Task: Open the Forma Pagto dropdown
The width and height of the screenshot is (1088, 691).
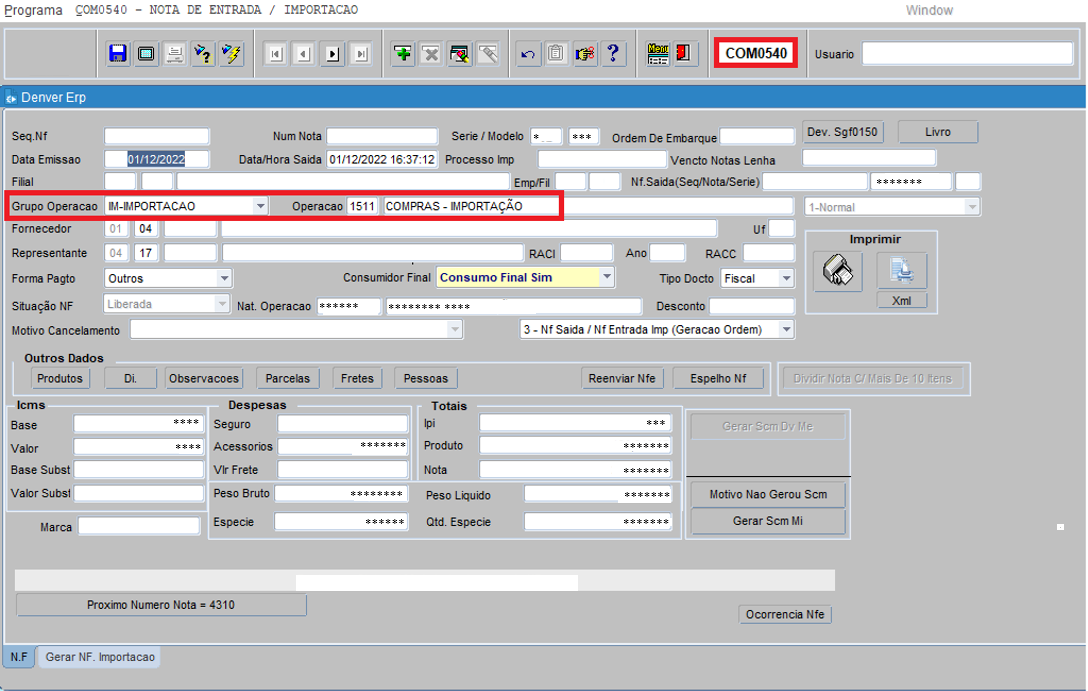Action: 224,278
